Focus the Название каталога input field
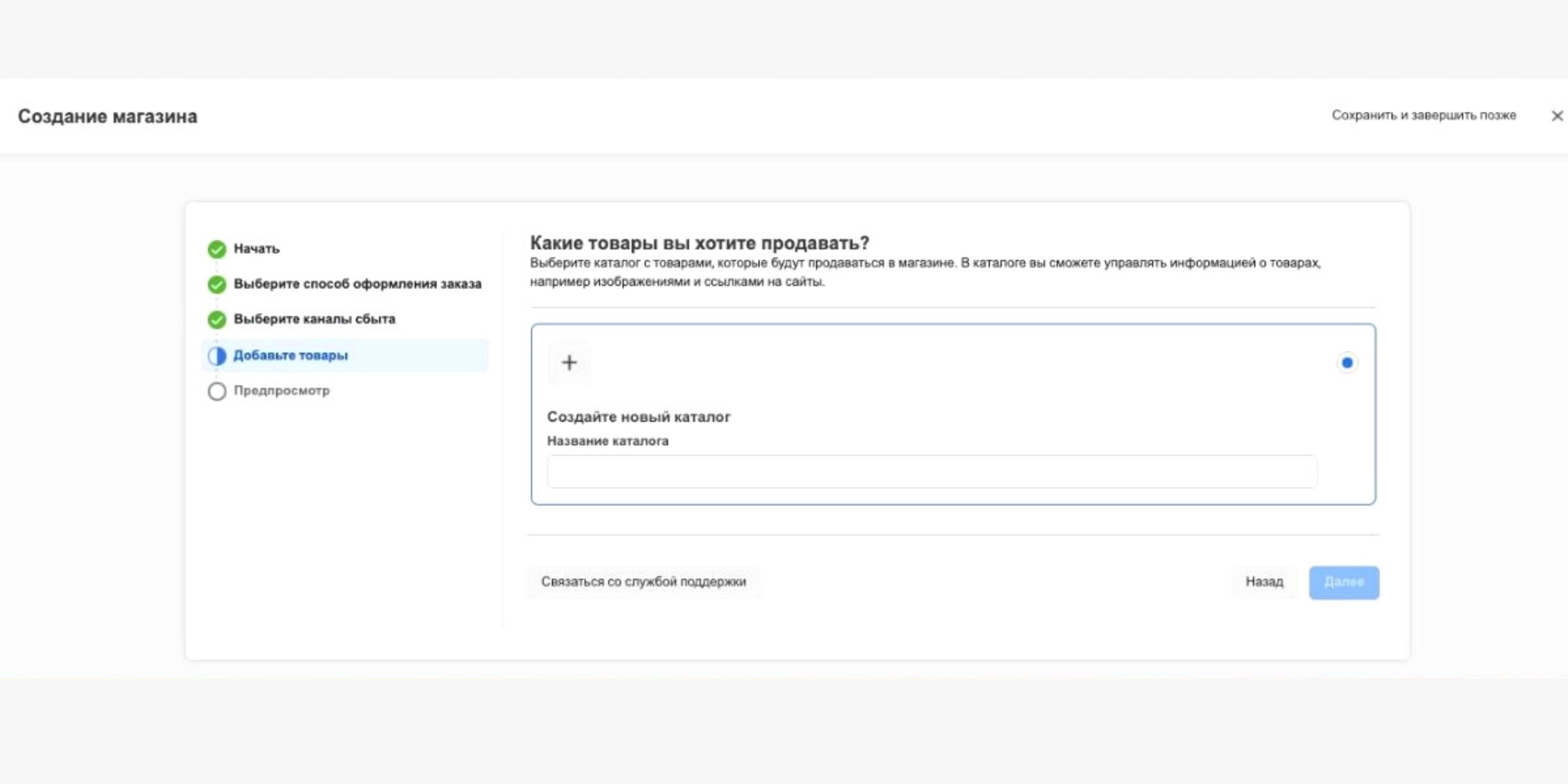The height and width of the screenshot is (784, 1568). pyautogui.click(x=932, y=472)
